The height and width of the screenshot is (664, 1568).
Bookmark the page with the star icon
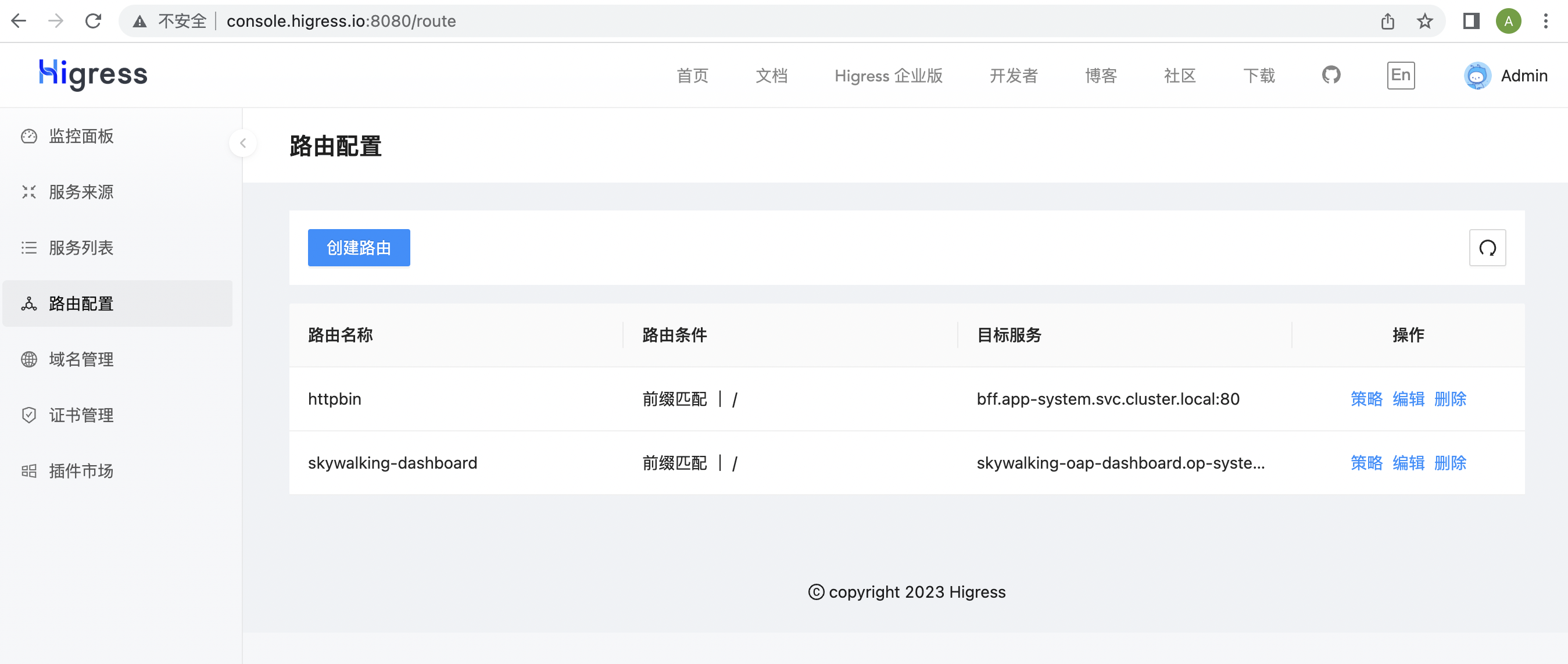click(1424, 22)
